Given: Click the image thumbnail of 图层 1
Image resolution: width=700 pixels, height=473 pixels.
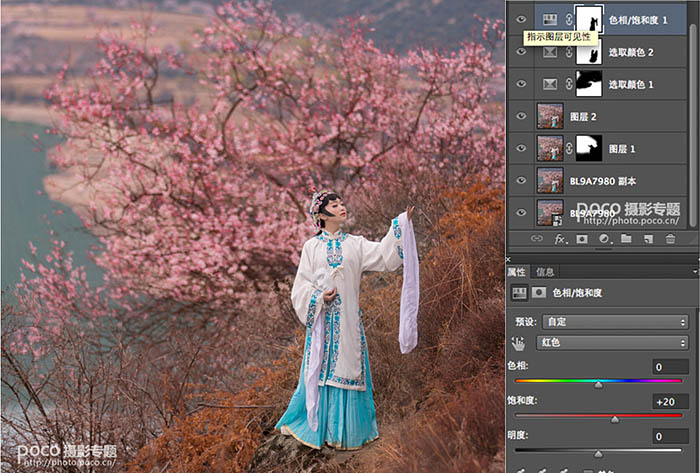Looking at the screenshot, I should click(550, 148).
